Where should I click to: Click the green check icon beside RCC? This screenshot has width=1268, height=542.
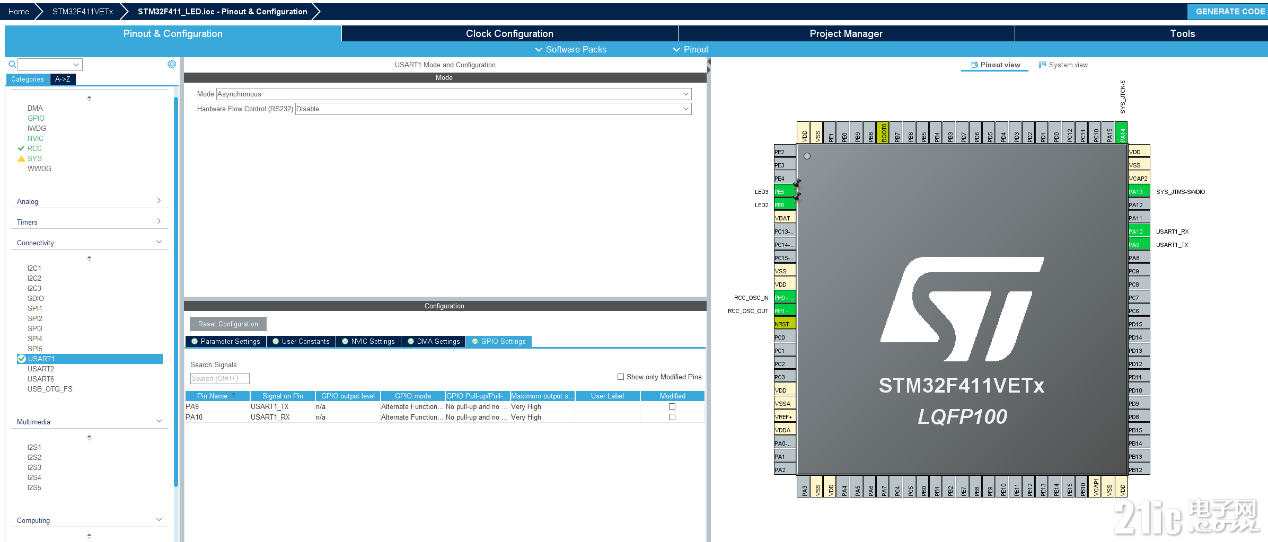click(x=21, y=148)
